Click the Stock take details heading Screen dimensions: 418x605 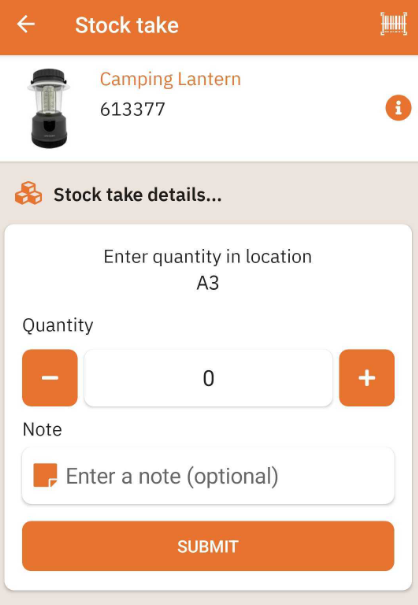(137, 194)
